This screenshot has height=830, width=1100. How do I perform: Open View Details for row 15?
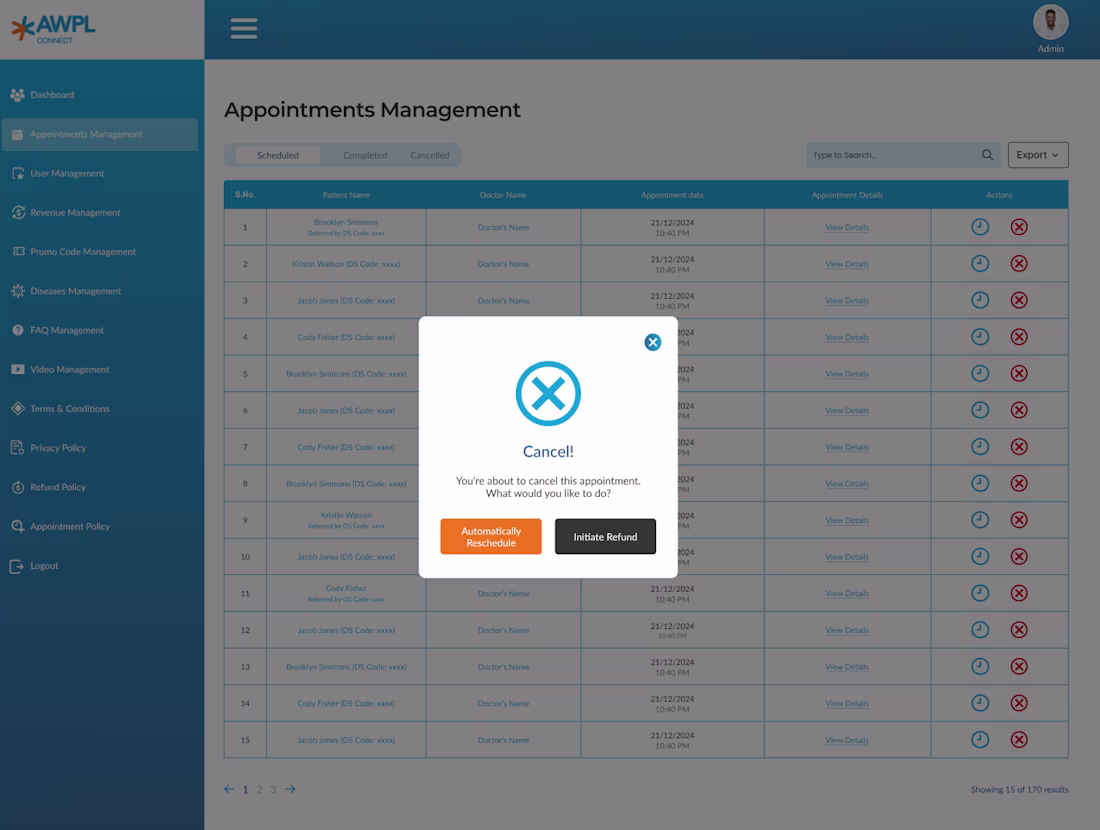(847, 740)
